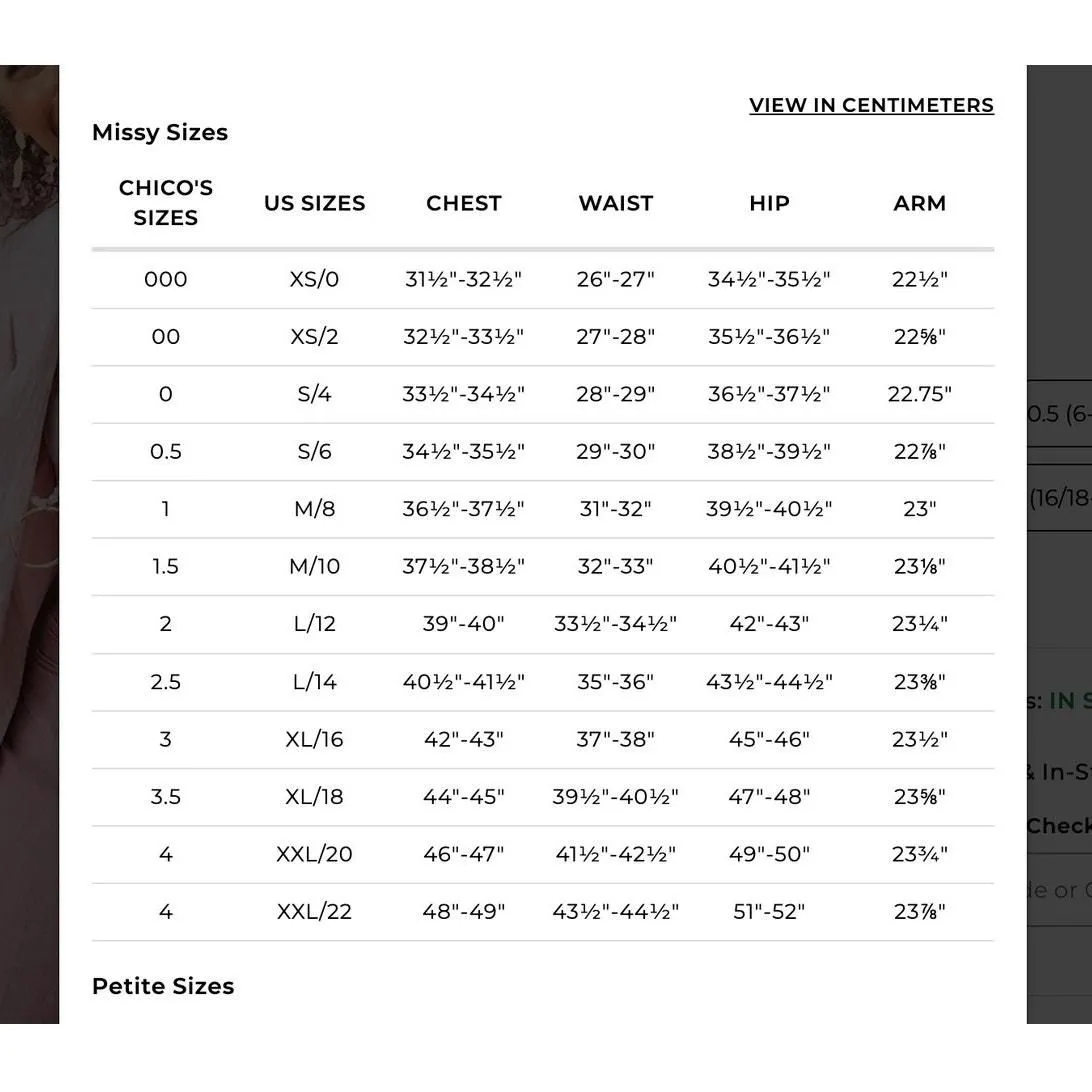
Task: Click the (16/18 size option behind overlay
Action: 1059,497
